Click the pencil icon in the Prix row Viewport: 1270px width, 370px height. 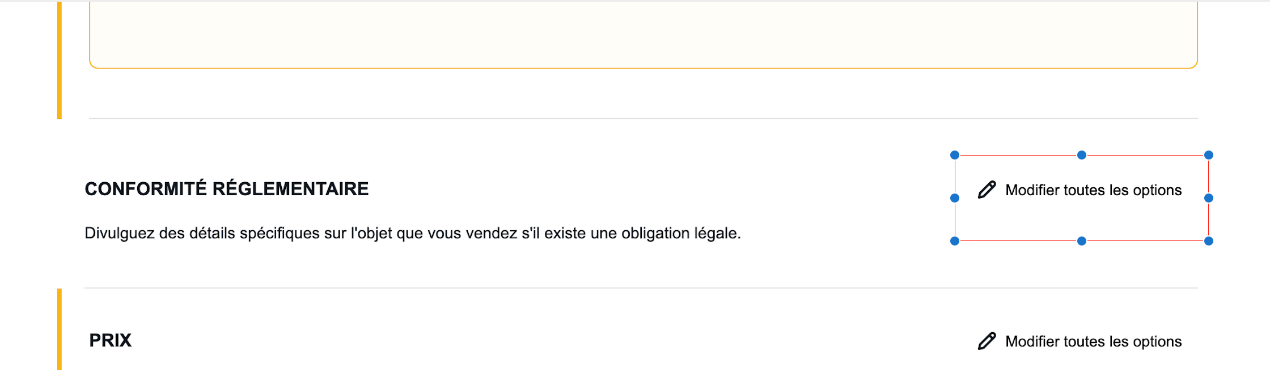point(987,341)
